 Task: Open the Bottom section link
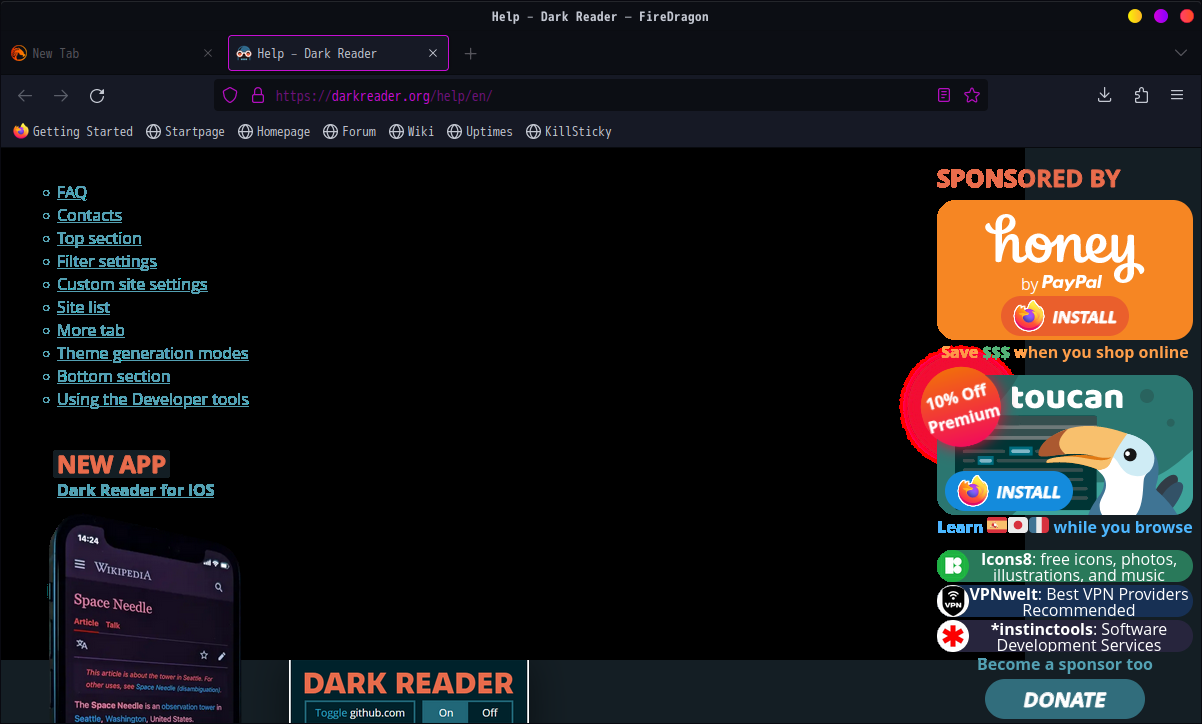click(x=113, y=376)
